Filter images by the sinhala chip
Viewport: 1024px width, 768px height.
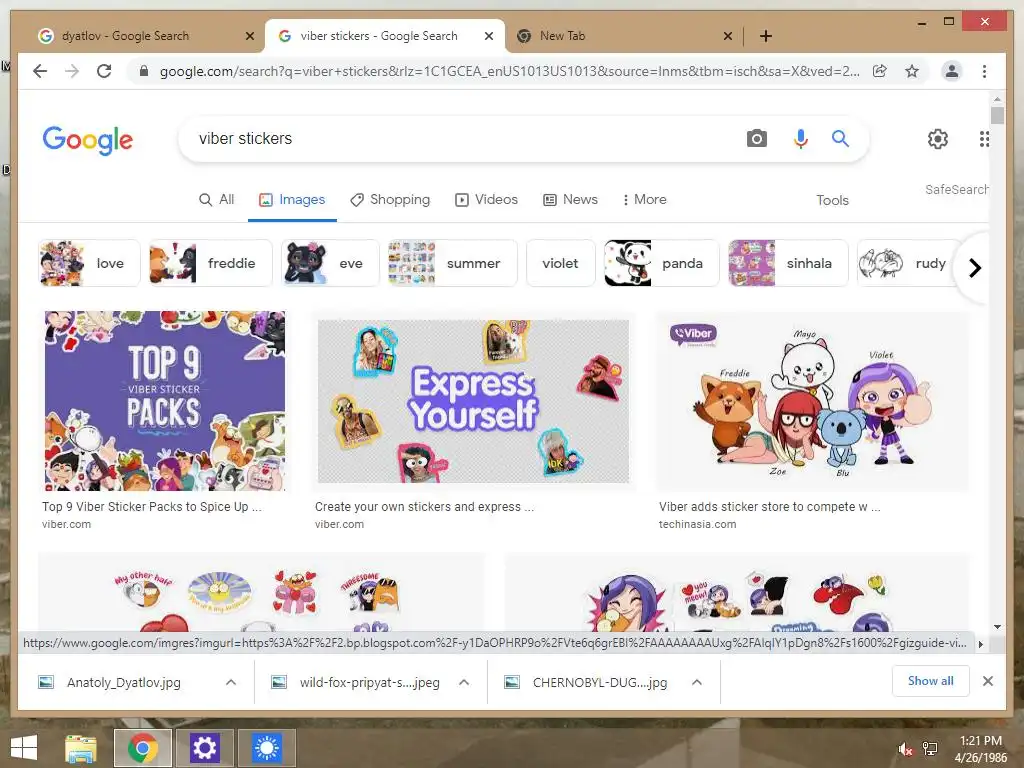pyautogui.click(x=788, y=263)
